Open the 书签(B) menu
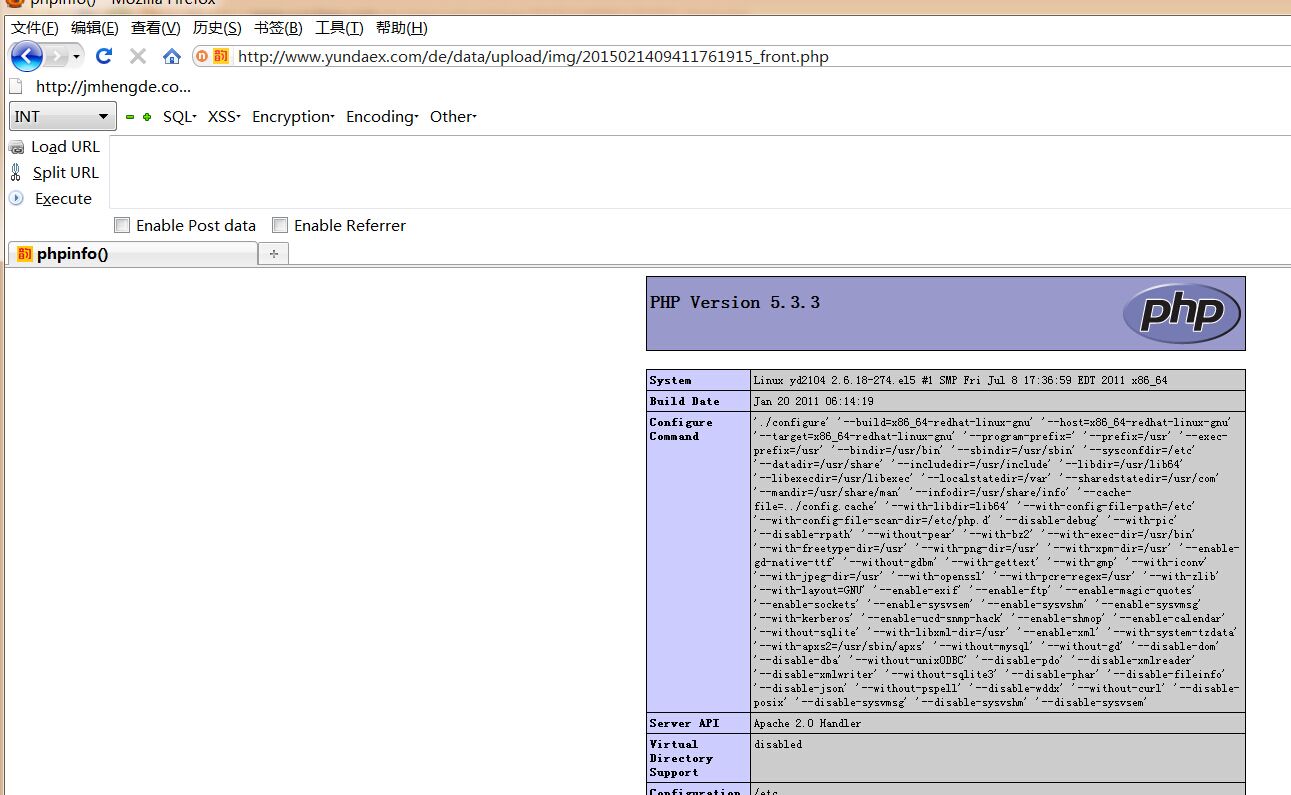The width and height of the screenshot is (1291, 795). tap(278, 27)
